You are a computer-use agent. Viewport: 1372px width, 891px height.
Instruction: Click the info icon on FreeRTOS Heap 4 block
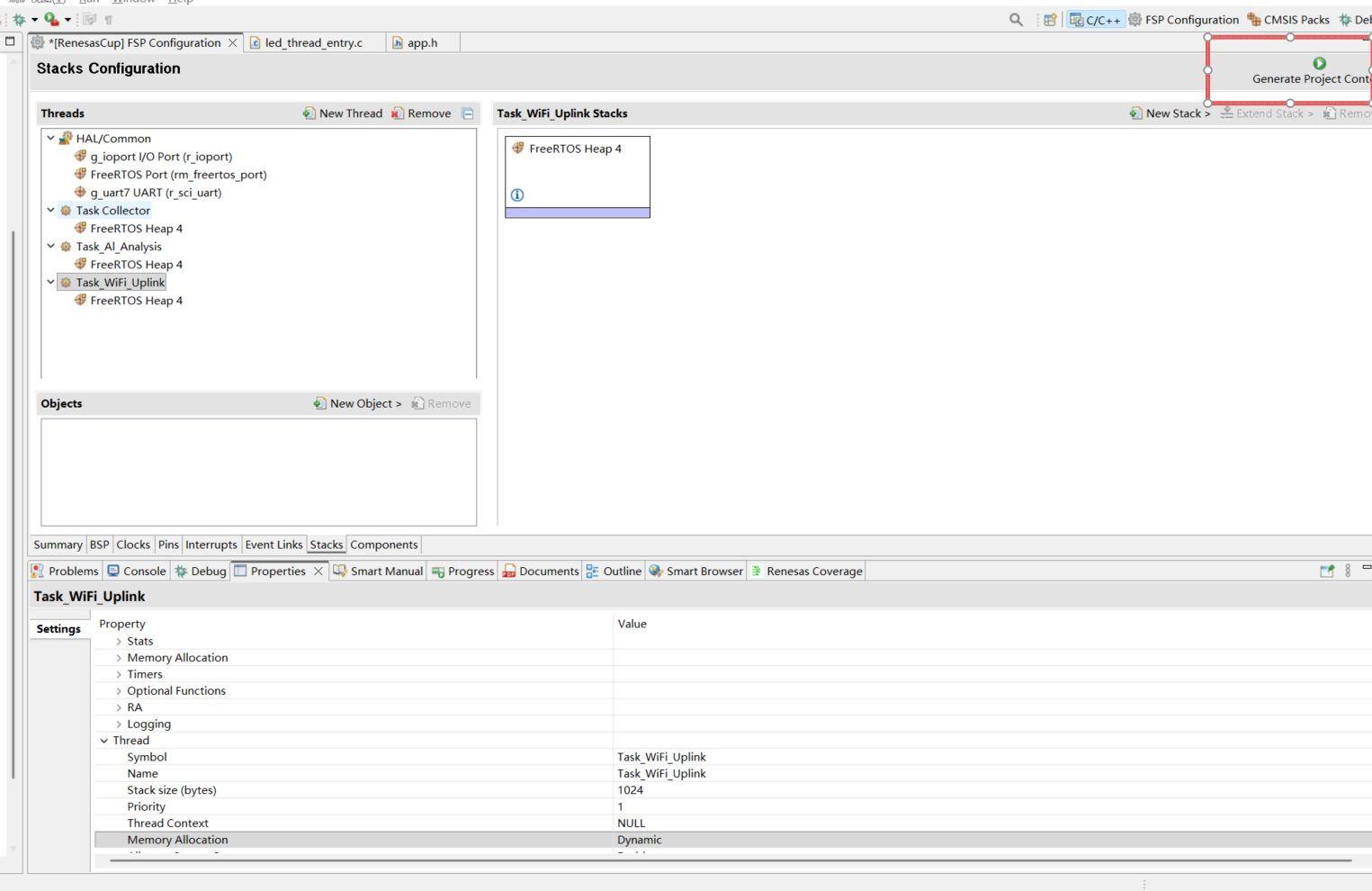[x=517, y=195]
